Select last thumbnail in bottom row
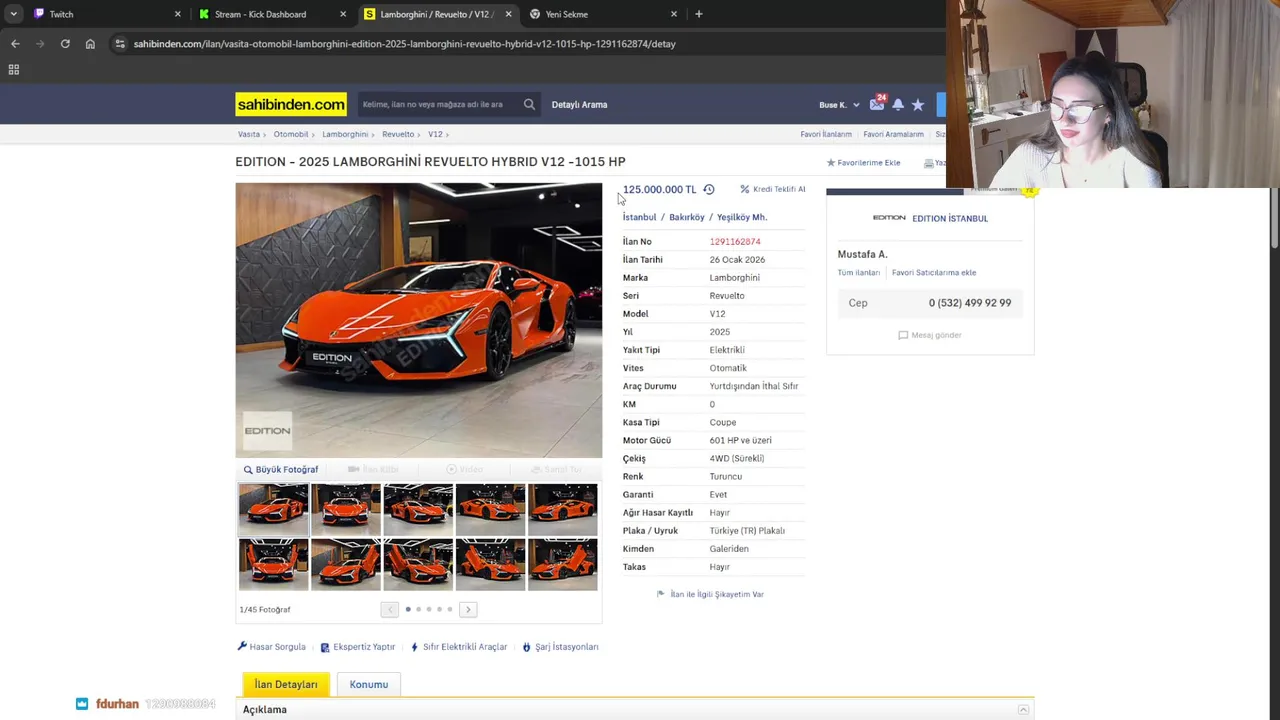 point(562,565)
